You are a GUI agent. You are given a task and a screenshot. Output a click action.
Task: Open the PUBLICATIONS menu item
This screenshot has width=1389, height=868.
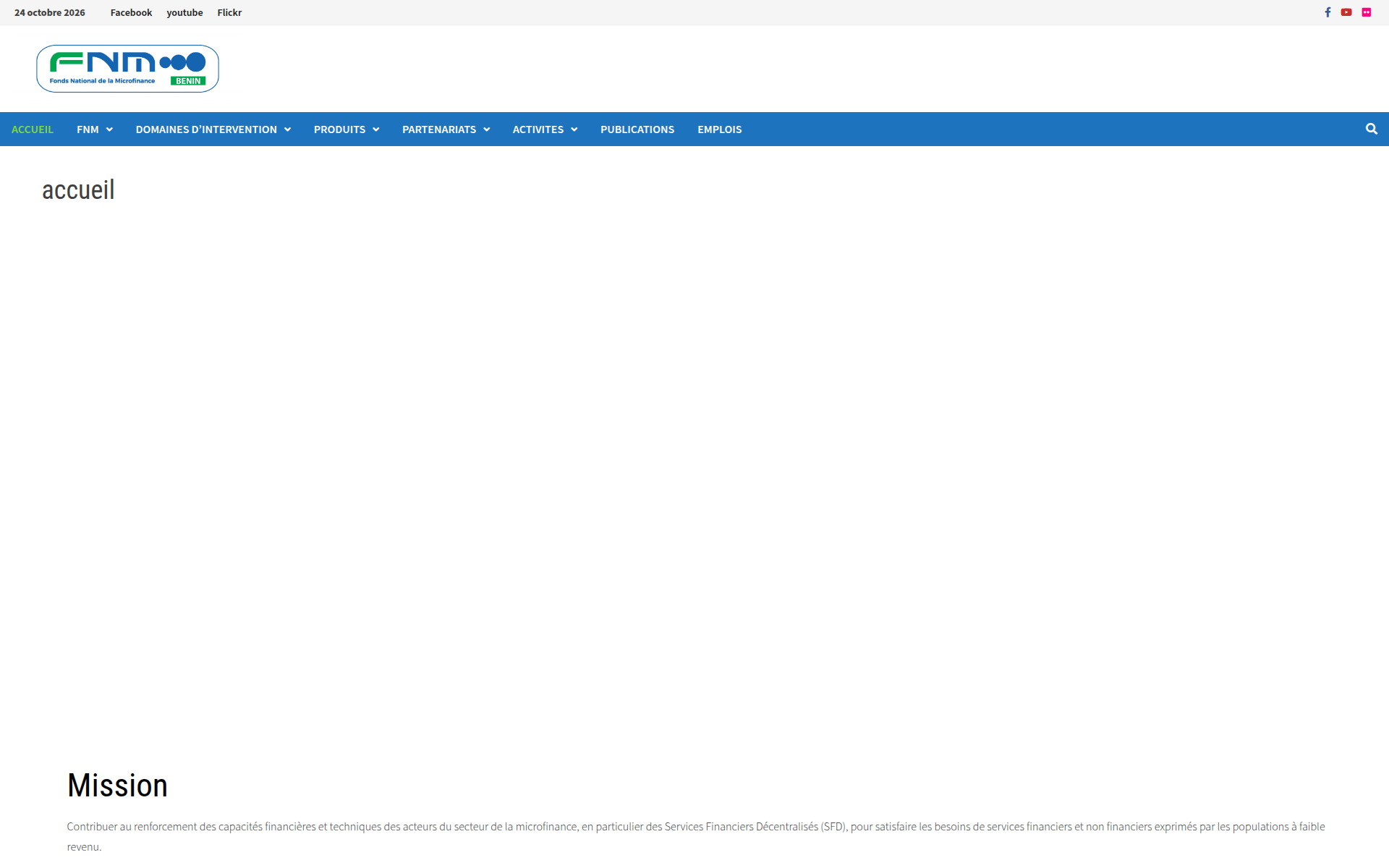(x=637, y=129)
